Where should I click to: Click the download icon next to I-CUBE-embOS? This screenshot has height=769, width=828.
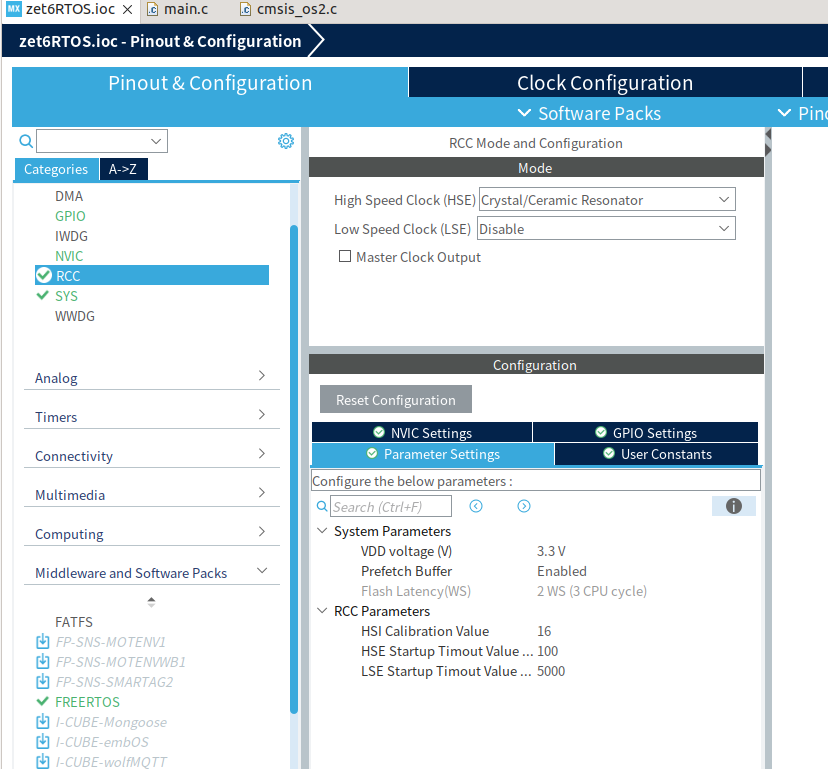43,742
